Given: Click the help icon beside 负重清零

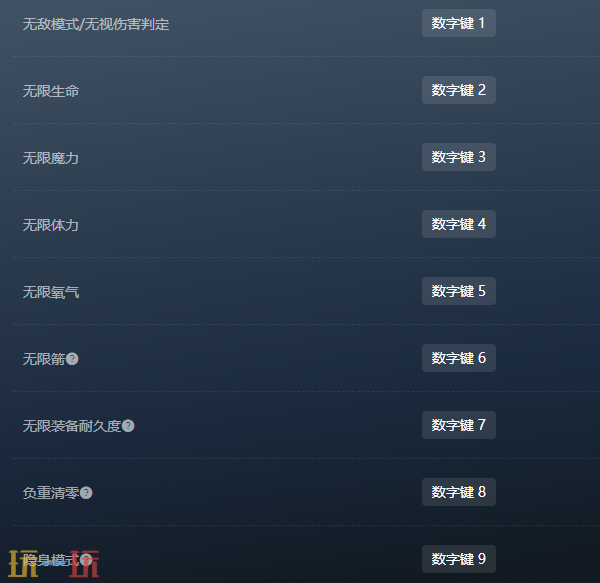Looking at the screenshot, I should [86, 493].
